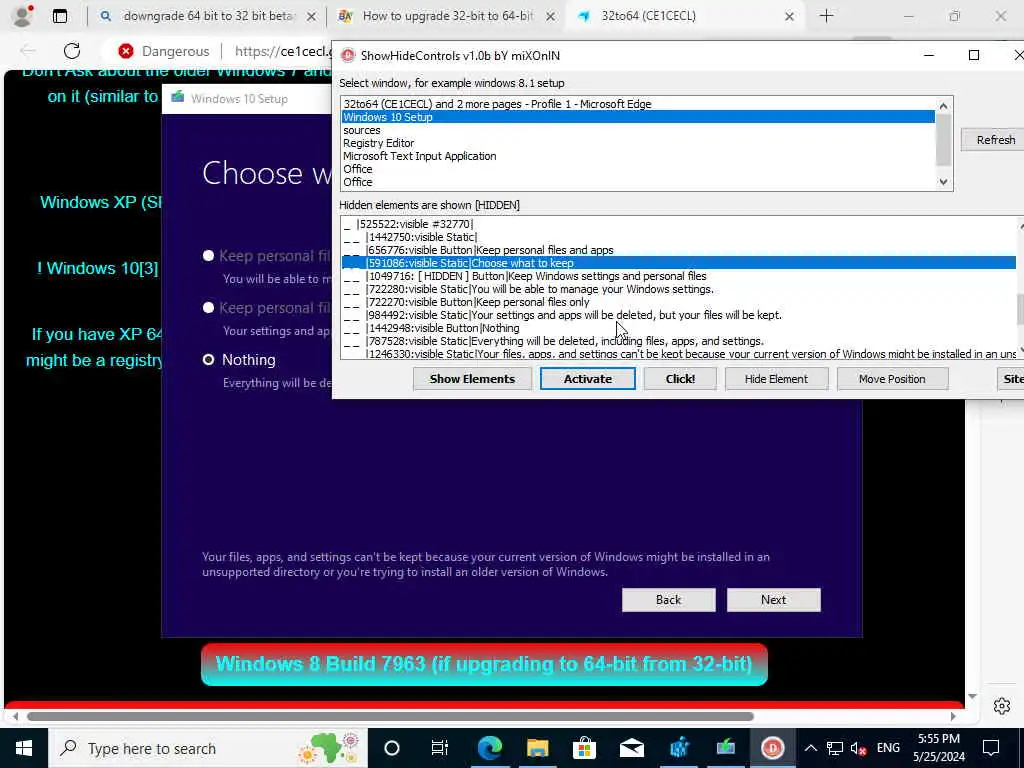The image size is (1024, 768).
Task: Click the network icon in system tray
Action: 834,748
